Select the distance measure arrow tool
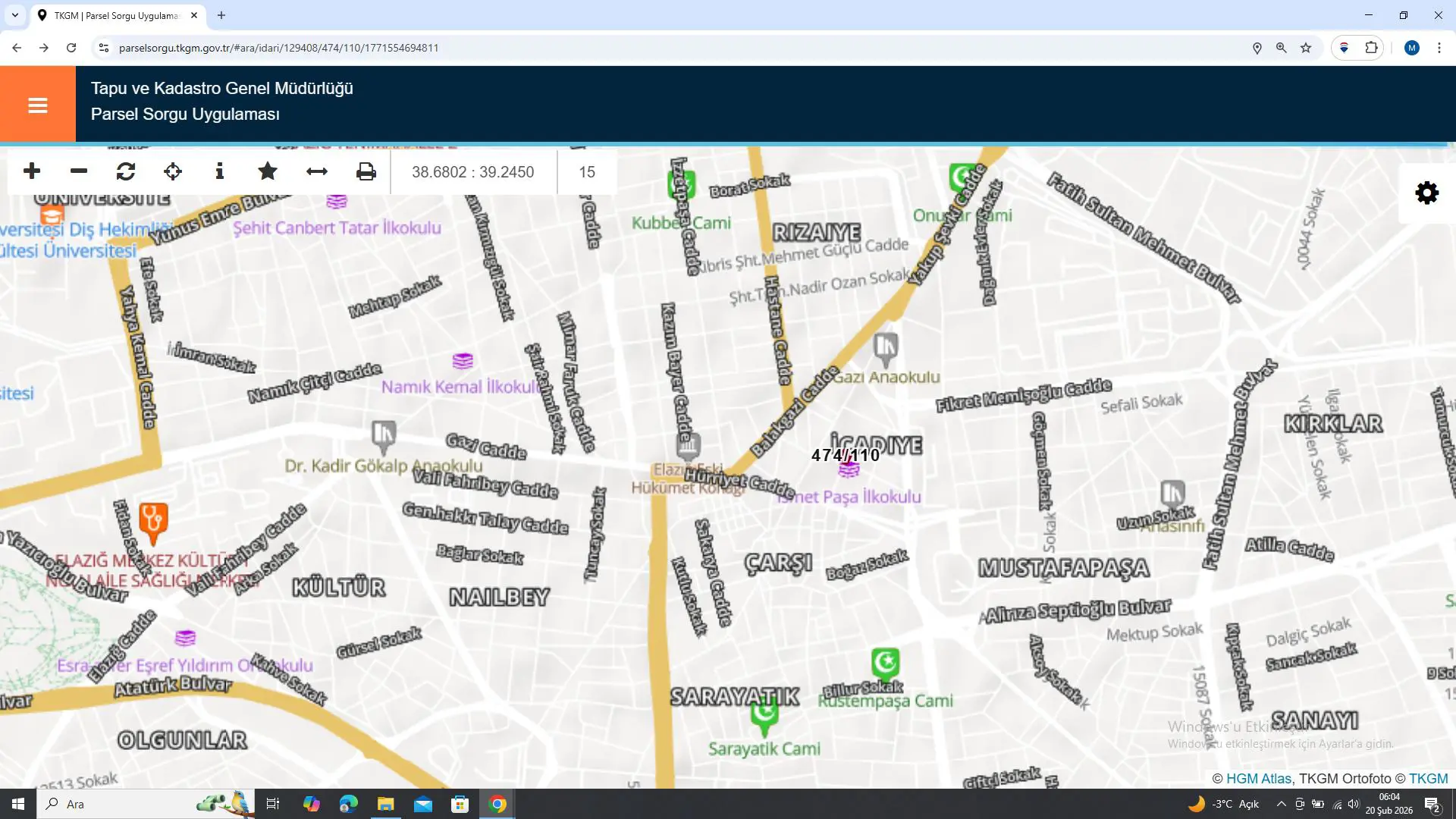 (317, 171)
